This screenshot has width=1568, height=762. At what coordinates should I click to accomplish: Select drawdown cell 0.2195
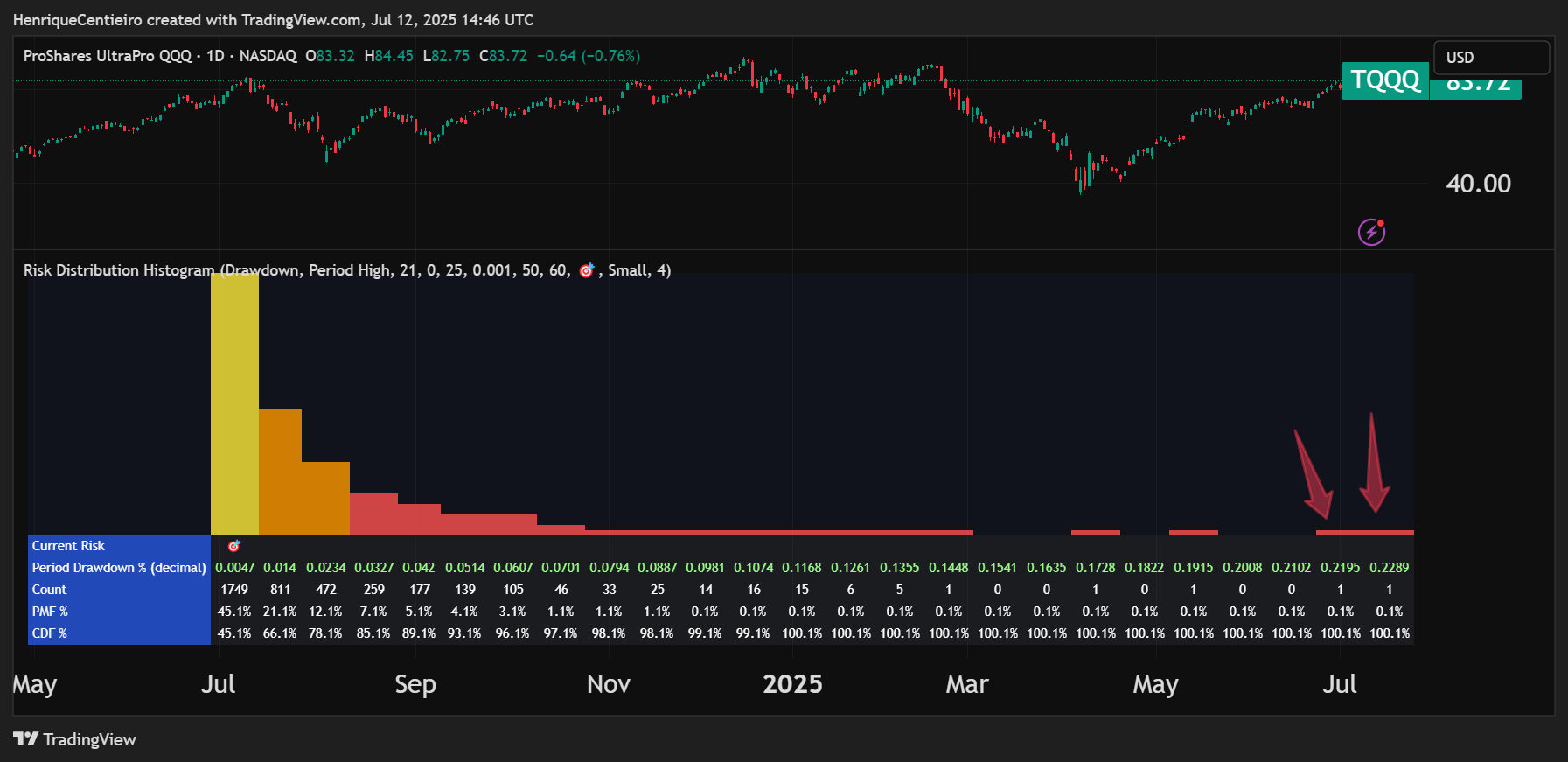1340,568
